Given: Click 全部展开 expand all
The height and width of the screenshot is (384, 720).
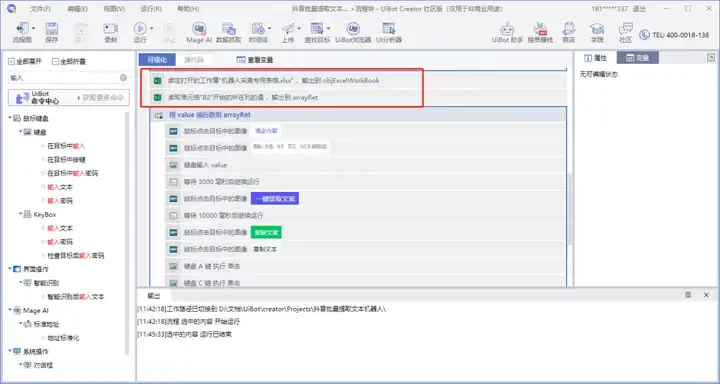Looking at the screenshot, I should (x=25, y=62).
